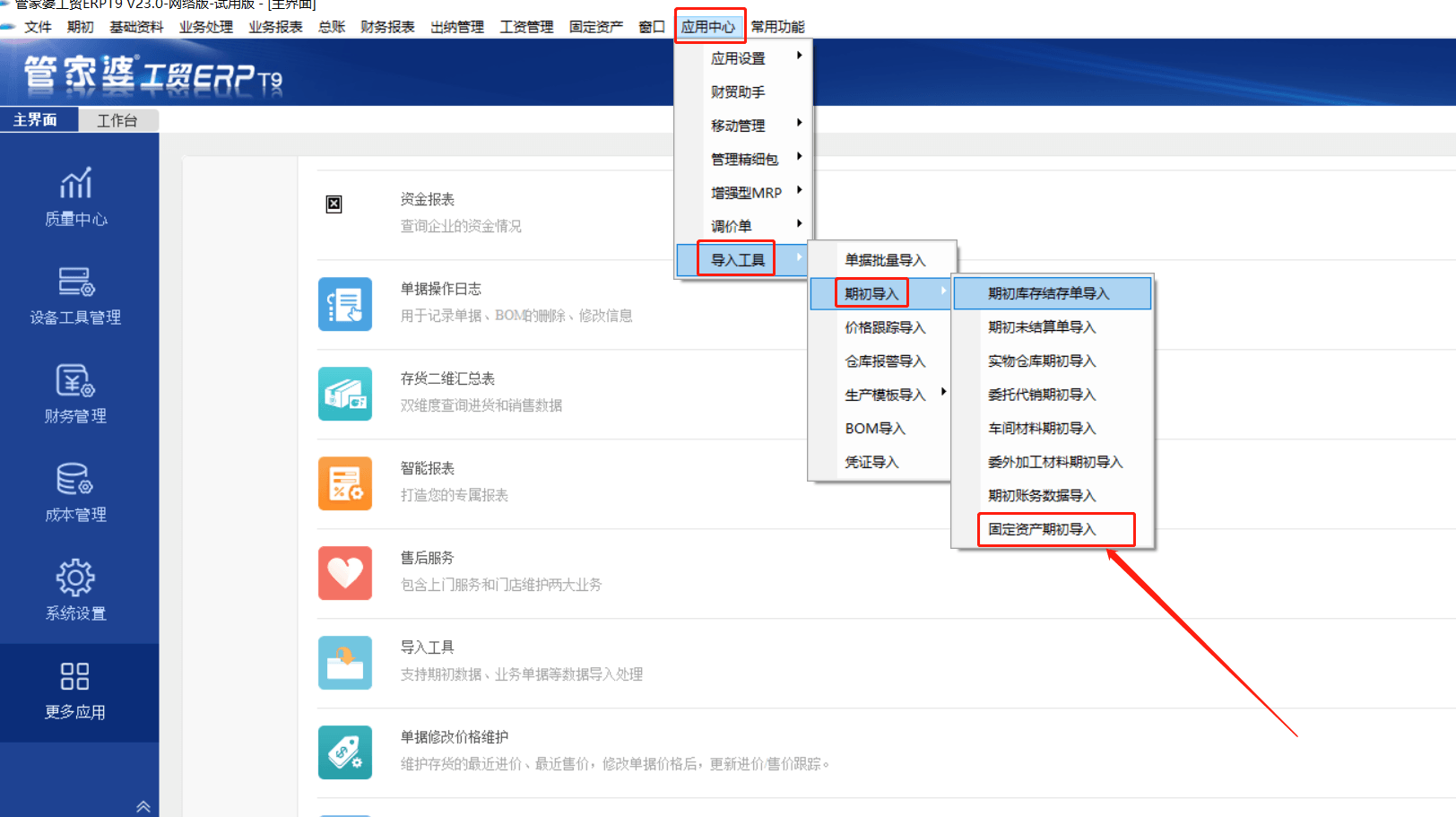Open the 窗口 menu
The width and height of the screenshot is (1456, 817).
652,27
